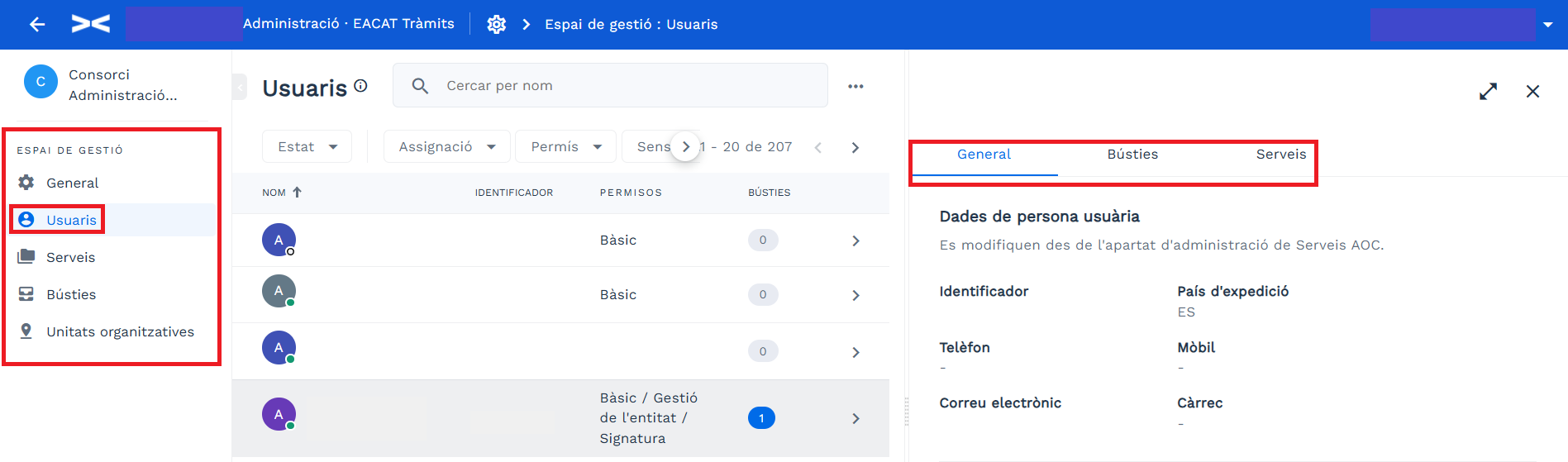Image resolution: width=1568 pixels, height=462 pixels.
Task: Open the account dropdown arrow at the top right
Action: pyautogui.click(x=1548, y=25)
